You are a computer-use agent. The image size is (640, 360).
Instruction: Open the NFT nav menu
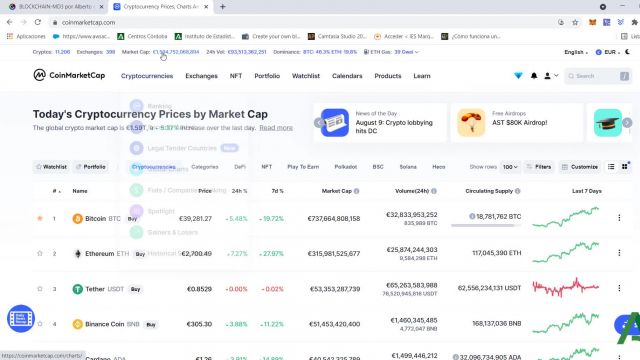coord(236,76)
